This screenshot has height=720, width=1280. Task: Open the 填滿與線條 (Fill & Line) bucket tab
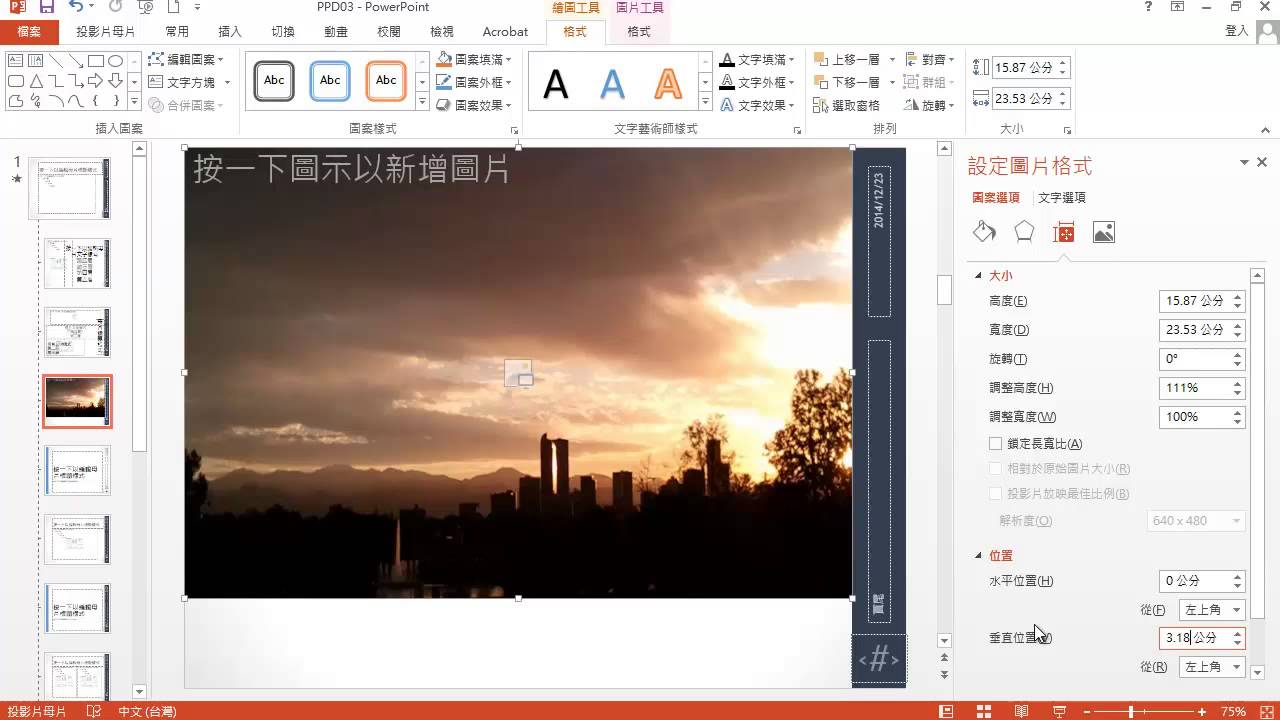(984, 232)
